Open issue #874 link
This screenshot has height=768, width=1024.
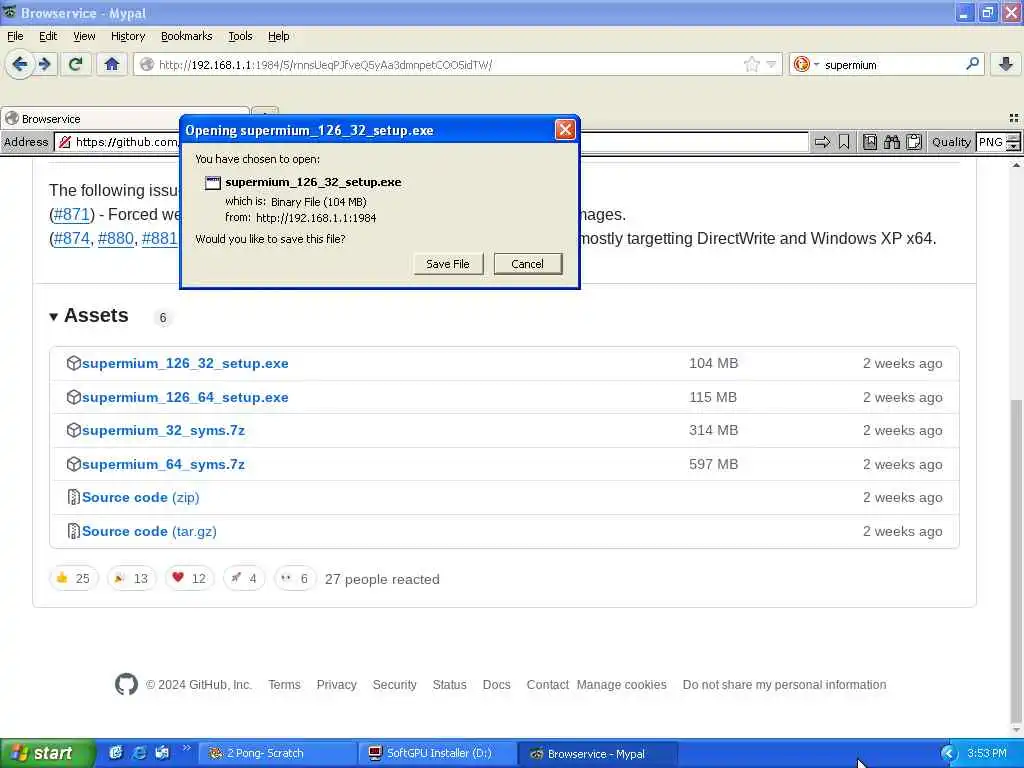click(71, 238)
